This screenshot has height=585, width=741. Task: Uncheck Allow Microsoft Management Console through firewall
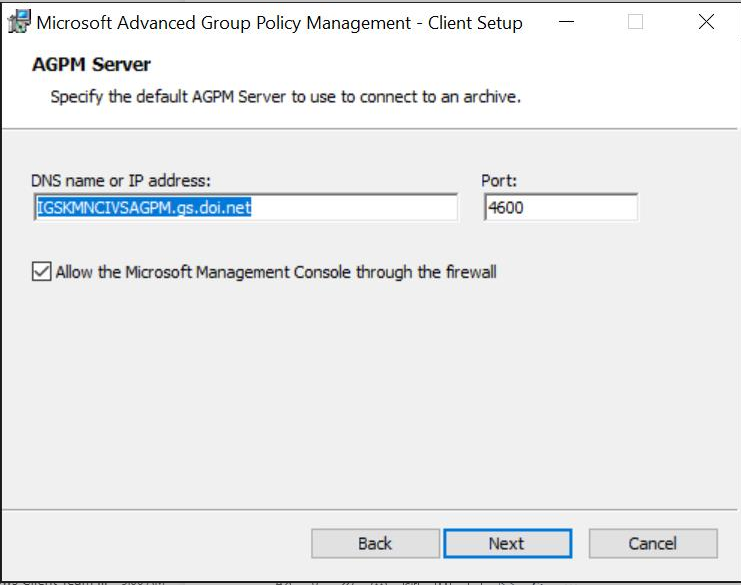(42, 272)
